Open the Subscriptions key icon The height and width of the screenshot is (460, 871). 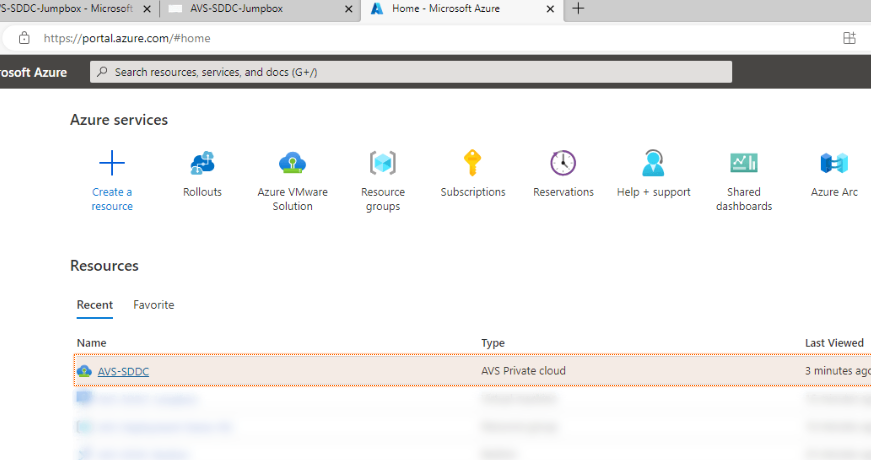click(x=472, y=163)
